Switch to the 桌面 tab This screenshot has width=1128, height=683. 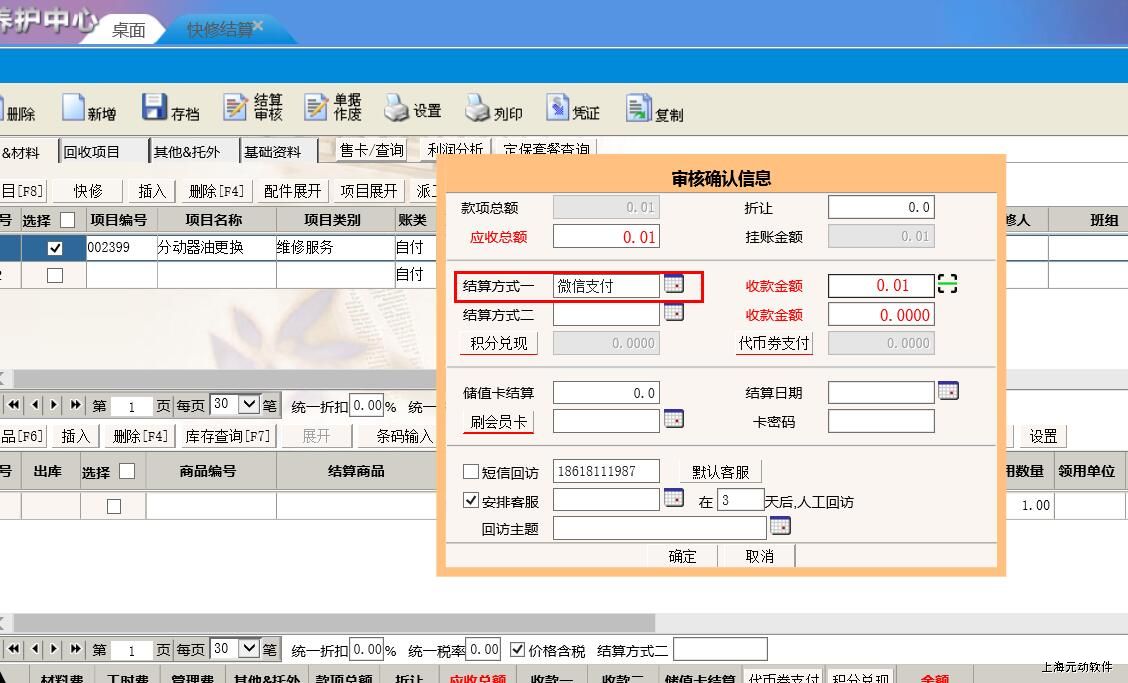tap(128, 30)
